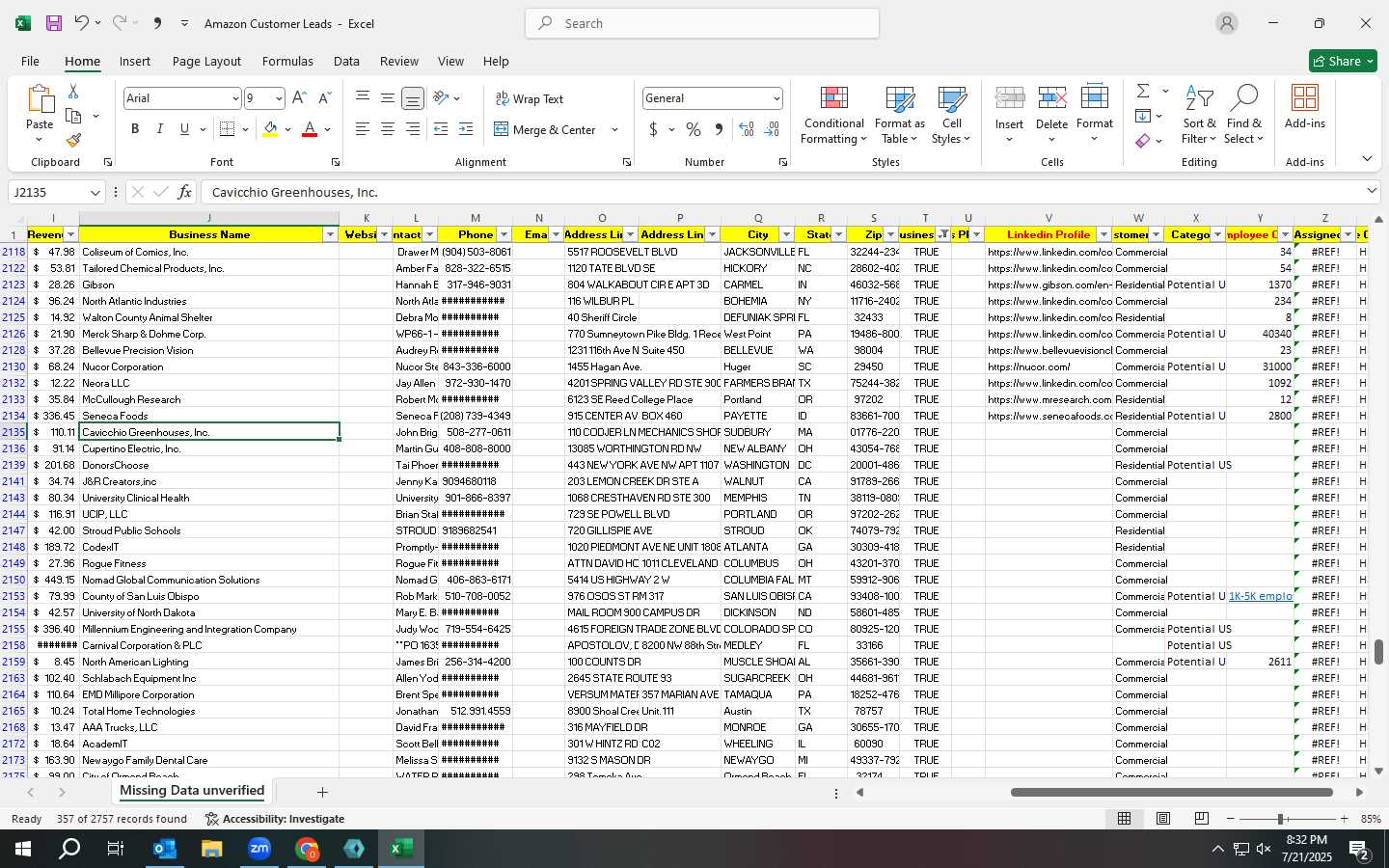This screenshot has height=868, width=1389.
Task: Click the Save icon in title bar
Action: [x=54, y=23]
